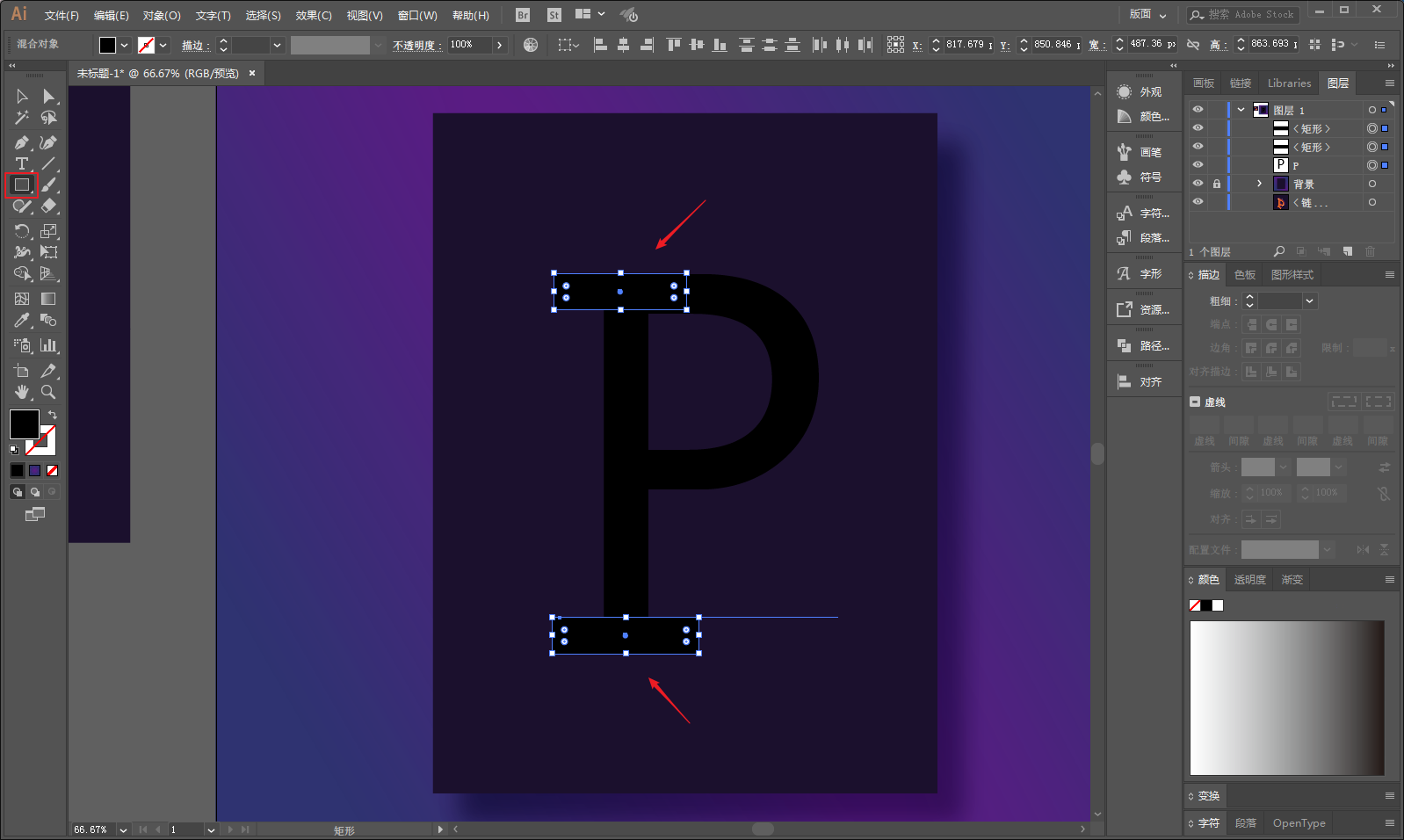Open the zoom level 66.67% dropdown
Image resolution: width=1404 pixels, height=840 pixels.
123,829
